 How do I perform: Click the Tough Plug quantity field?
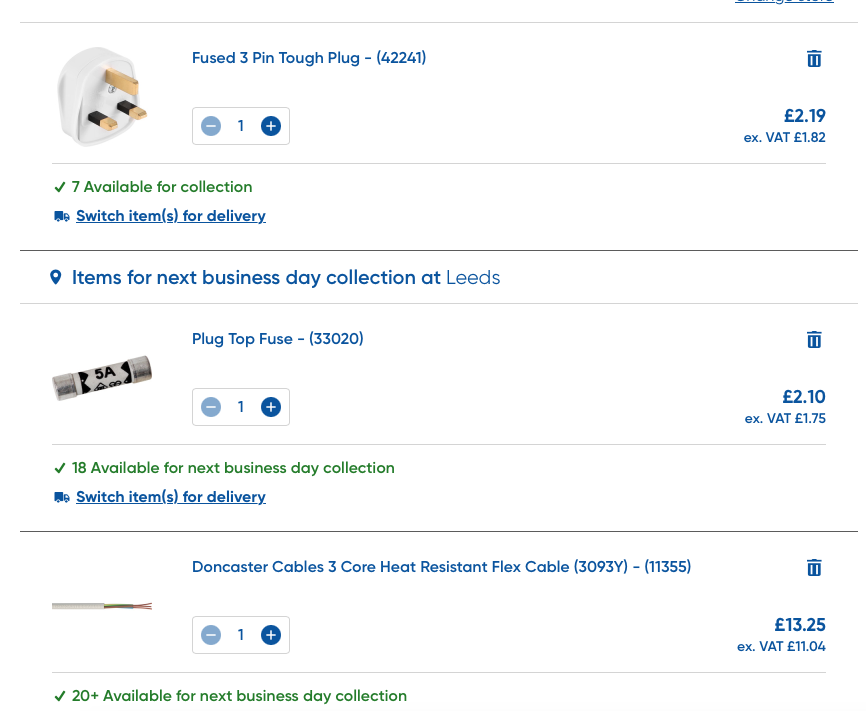240,126
